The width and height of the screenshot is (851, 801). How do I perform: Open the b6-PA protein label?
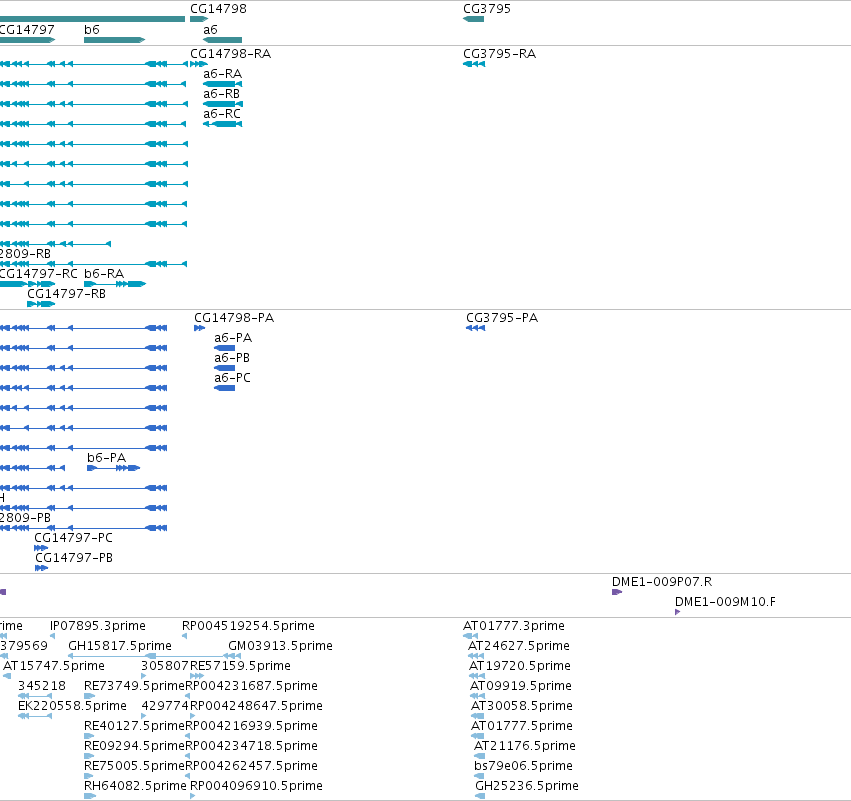coord(106,457)
